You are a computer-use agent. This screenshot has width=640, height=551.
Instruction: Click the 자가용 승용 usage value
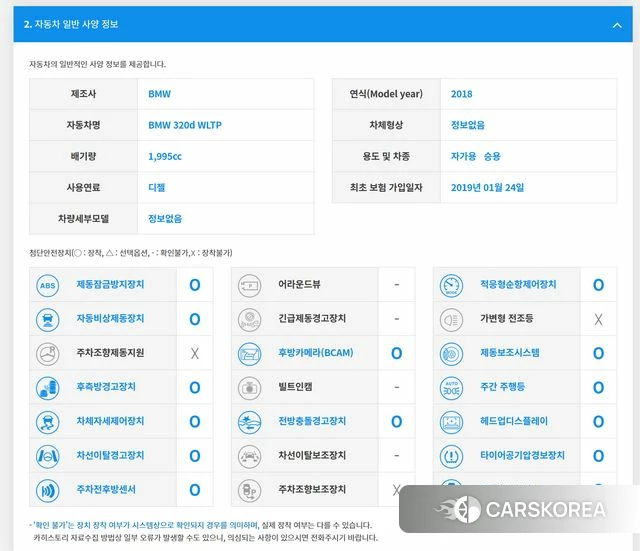(x=476, y=157)
